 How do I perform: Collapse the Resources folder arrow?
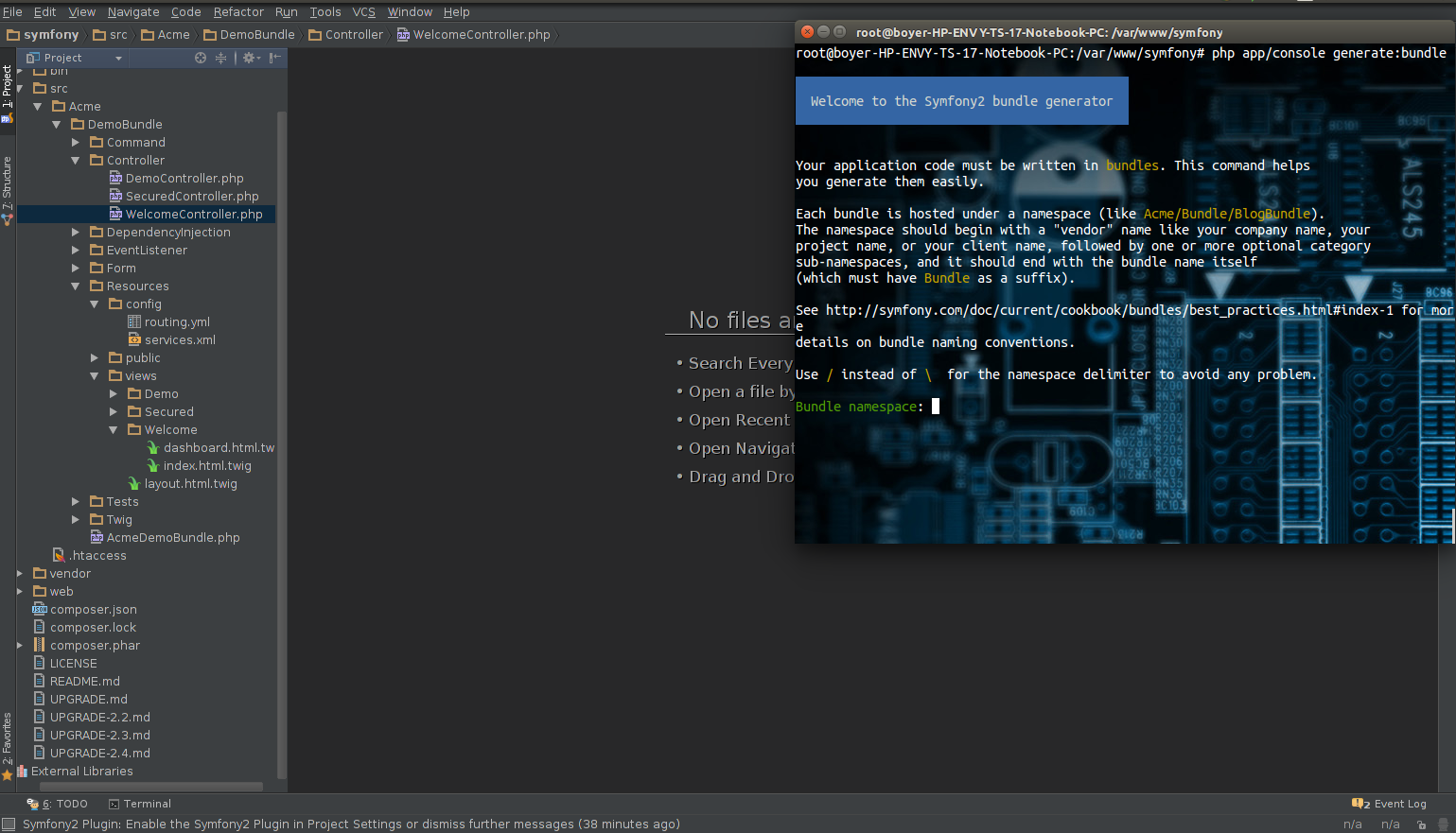click(76, 286)
